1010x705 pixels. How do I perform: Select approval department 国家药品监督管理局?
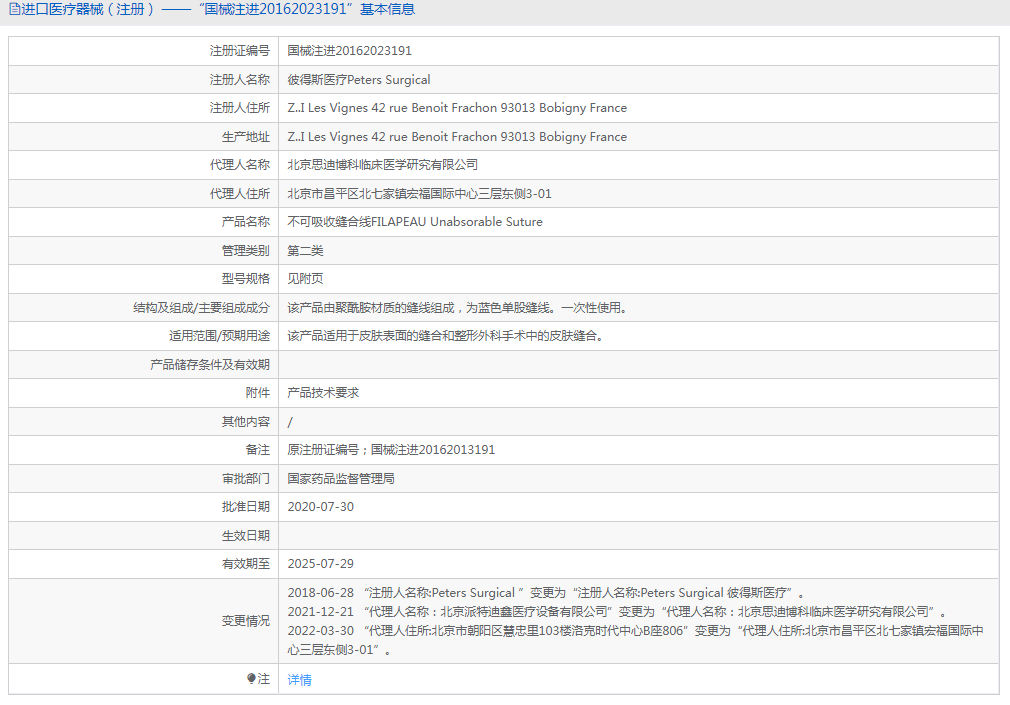[x=341, y=479]
